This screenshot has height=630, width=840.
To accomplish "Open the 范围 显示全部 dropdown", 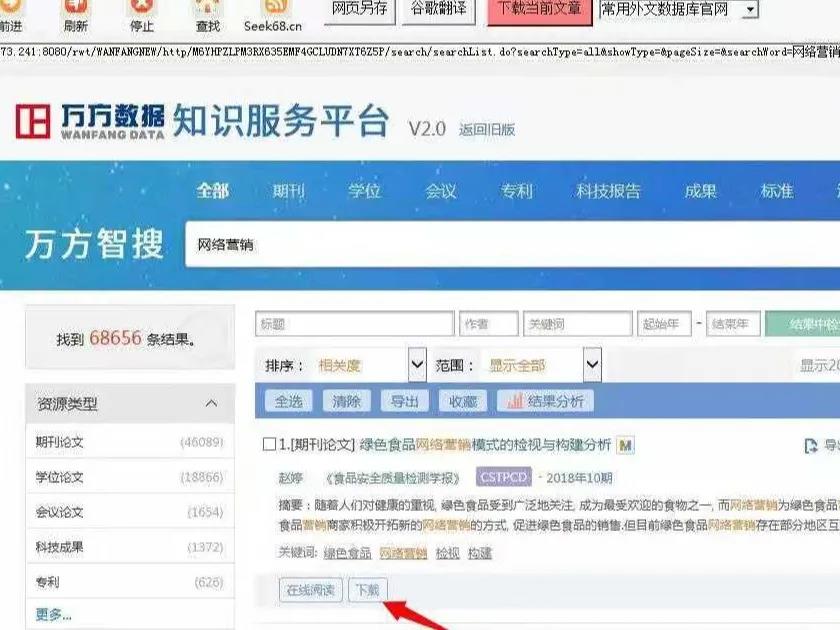I will 592,365.
